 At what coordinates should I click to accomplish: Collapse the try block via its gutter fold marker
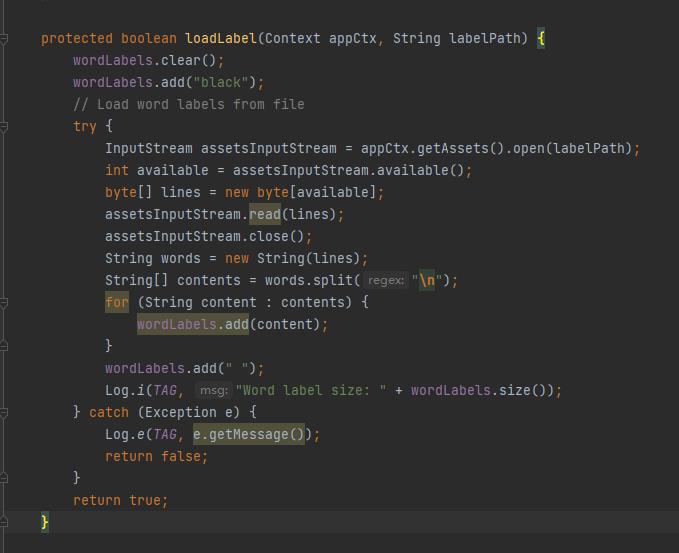4,127
